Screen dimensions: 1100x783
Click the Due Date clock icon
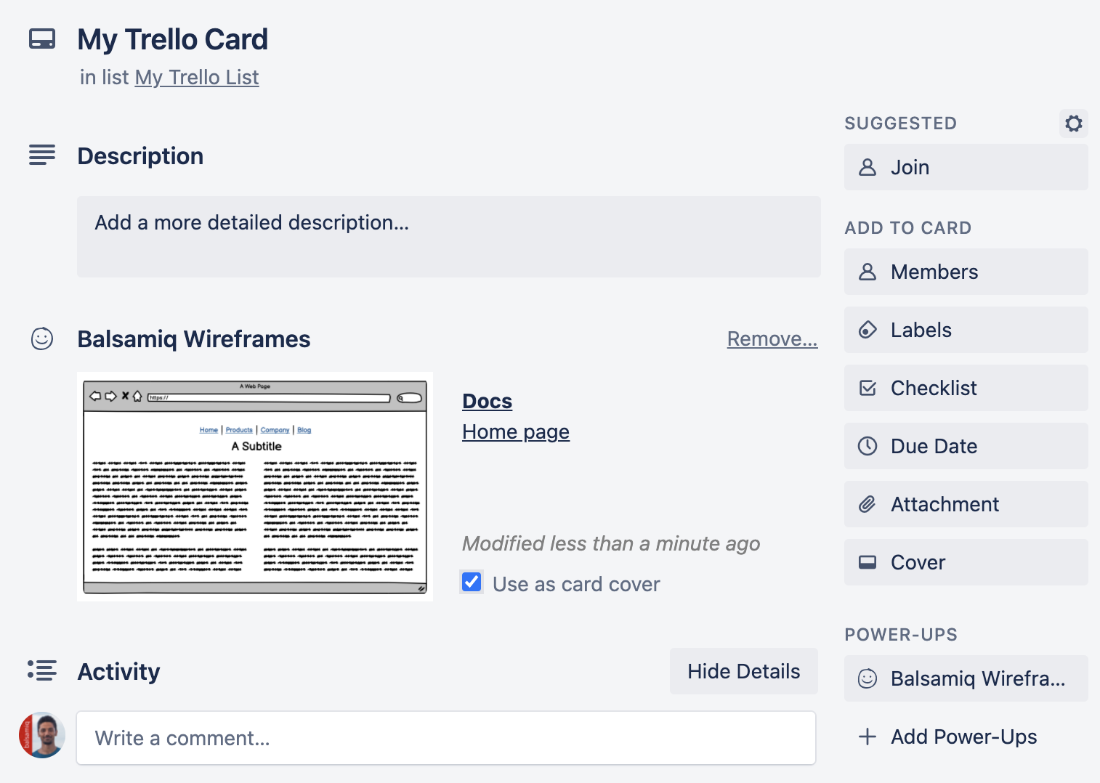tap(868, 446)
